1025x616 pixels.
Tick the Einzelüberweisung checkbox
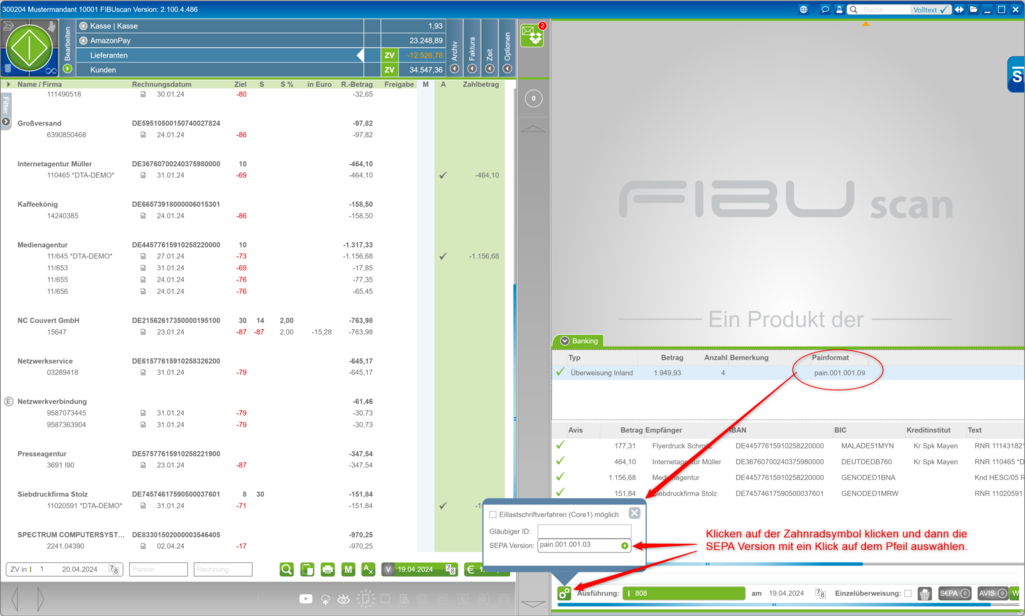[907, 593]
